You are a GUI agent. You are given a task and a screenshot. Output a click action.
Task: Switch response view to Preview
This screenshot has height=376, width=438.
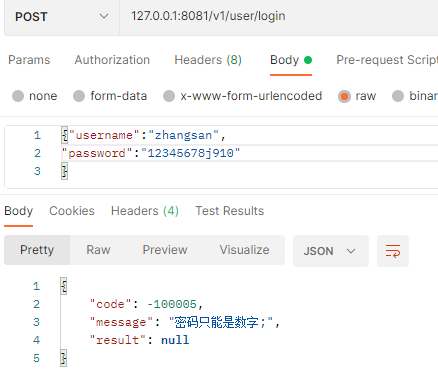pyautogui.click(x=165, y=250)
